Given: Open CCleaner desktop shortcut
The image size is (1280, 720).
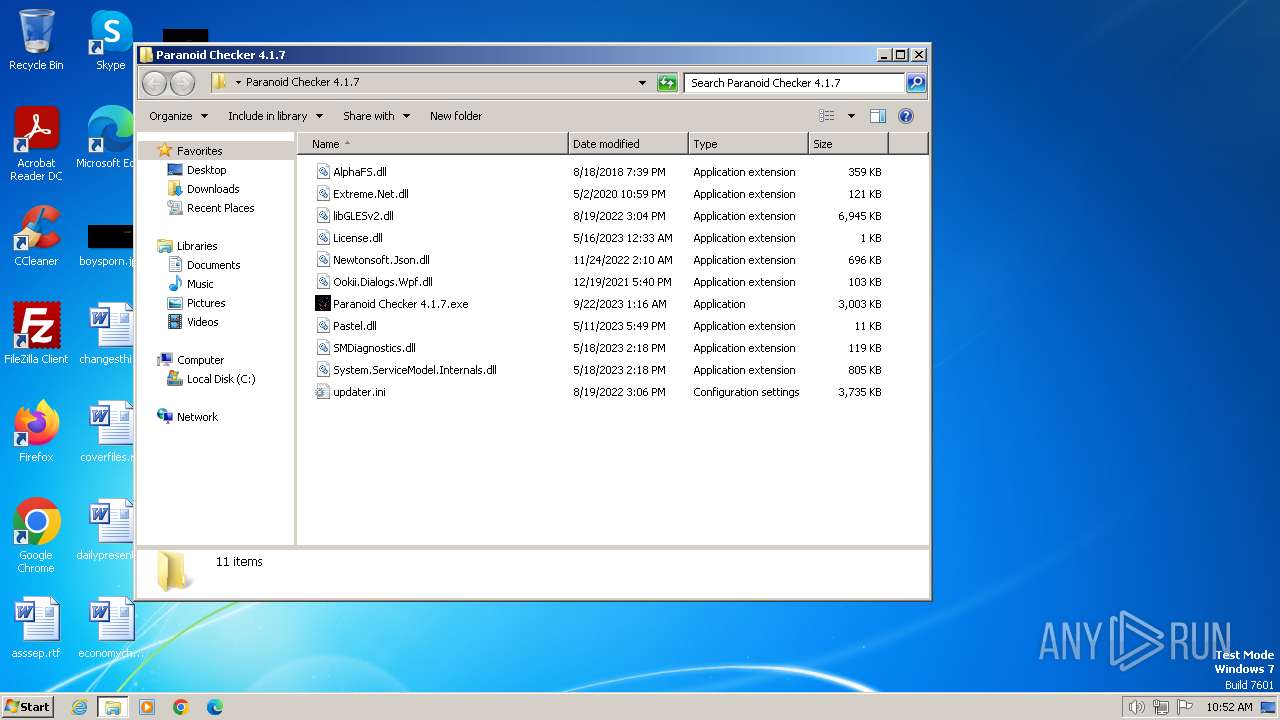Looking at the screenshot, I should [x=36, y=236].
